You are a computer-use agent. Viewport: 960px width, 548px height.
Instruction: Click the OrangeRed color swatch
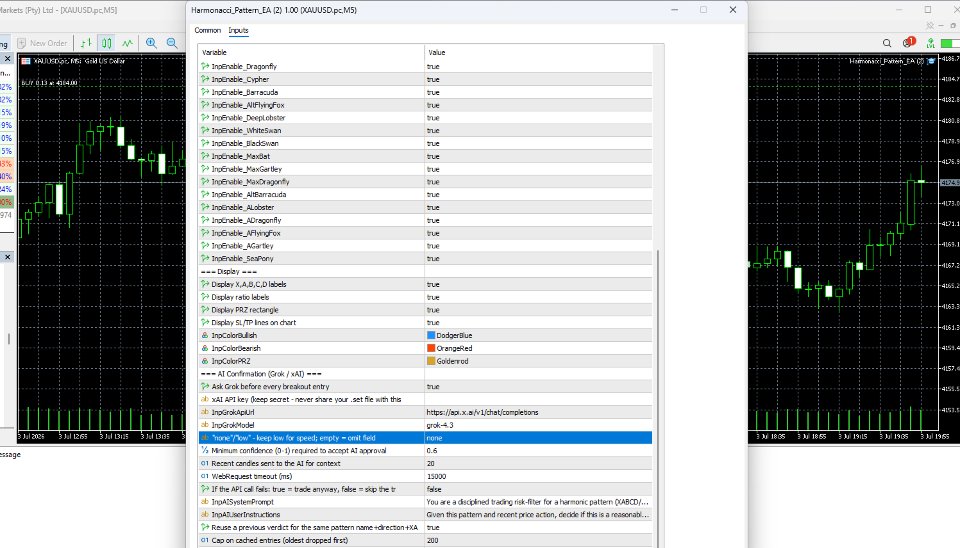coord(431,348)
